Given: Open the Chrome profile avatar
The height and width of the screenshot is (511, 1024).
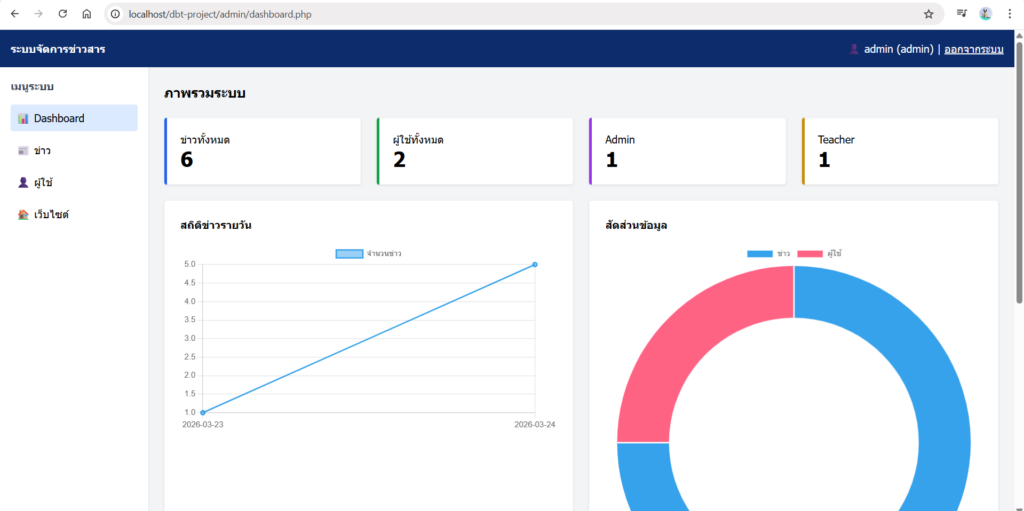Looking at the screenshot, I should coord(985,14).
